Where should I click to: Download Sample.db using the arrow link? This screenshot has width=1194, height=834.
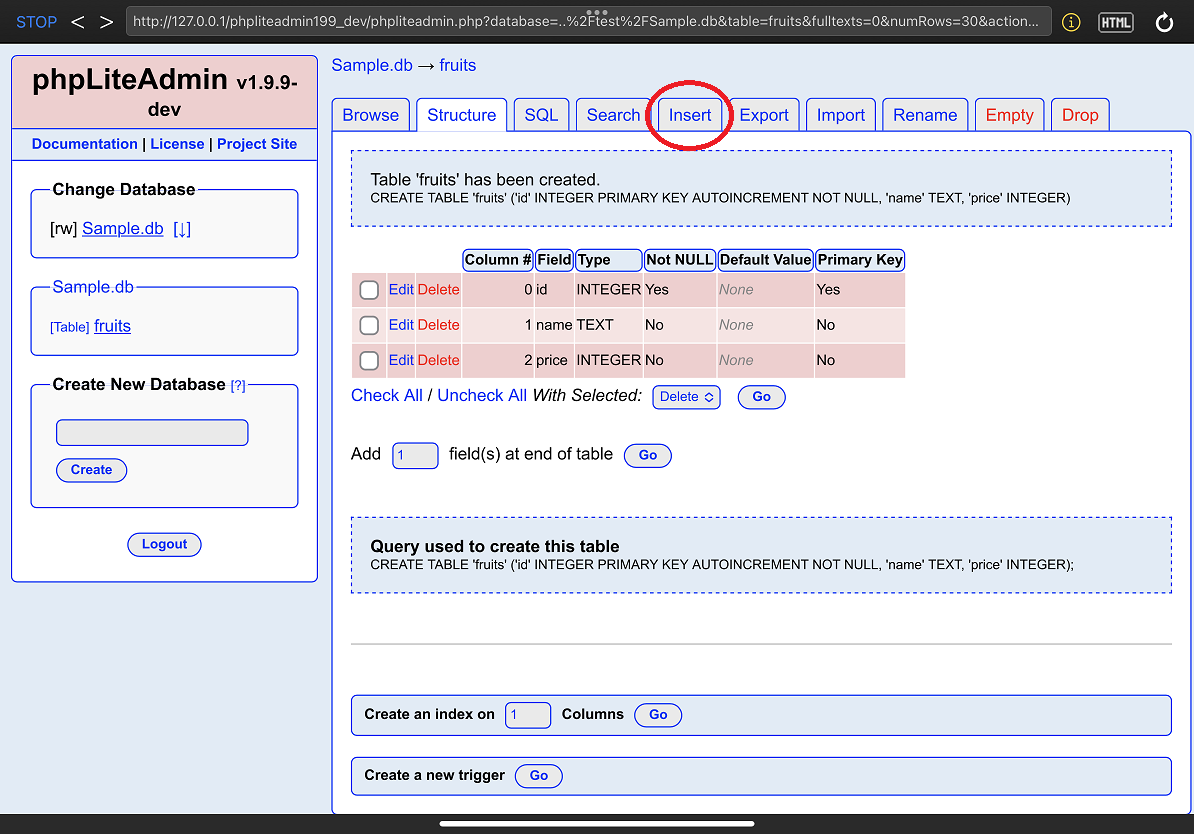[x=182, y=228]
